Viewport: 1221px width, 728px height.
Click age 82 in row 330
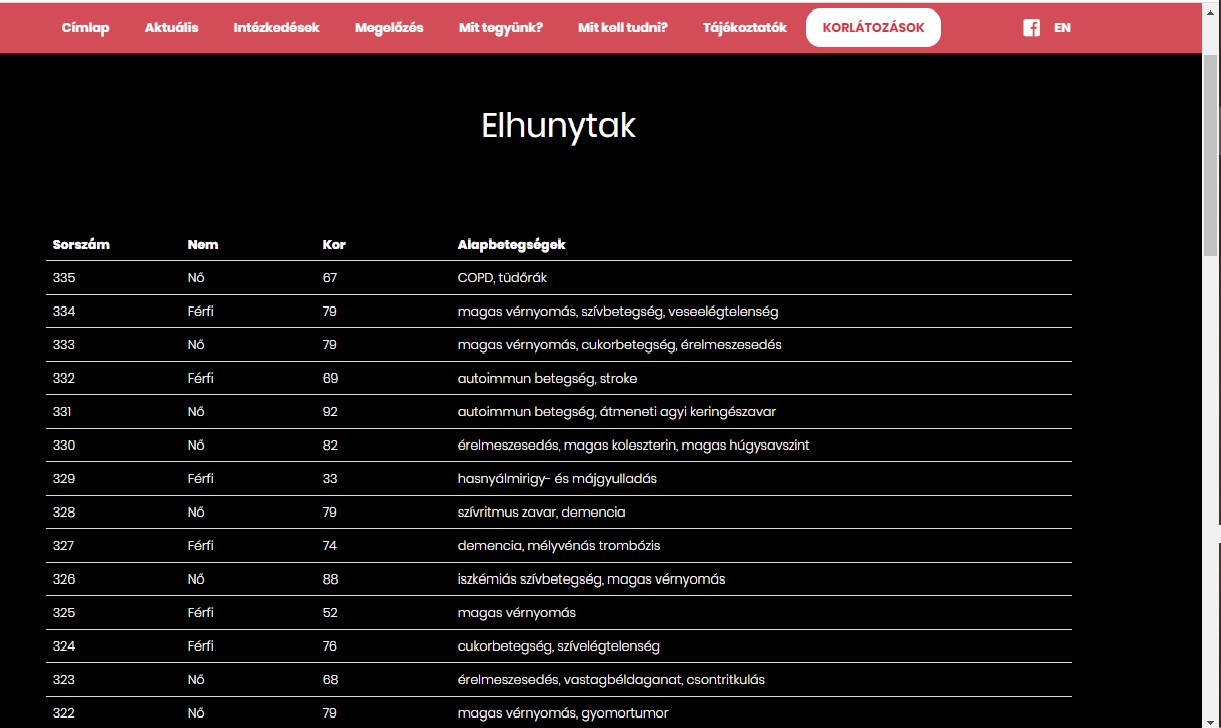(x=330, y=445)
